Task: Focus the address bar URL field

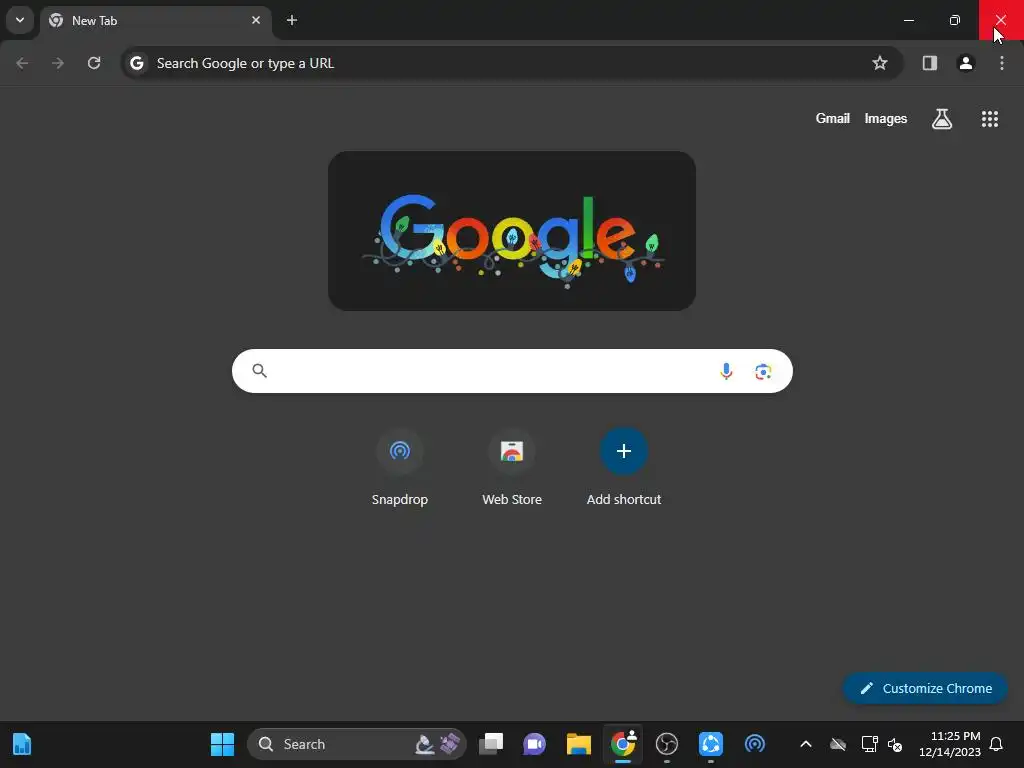Action: (511, 63)
